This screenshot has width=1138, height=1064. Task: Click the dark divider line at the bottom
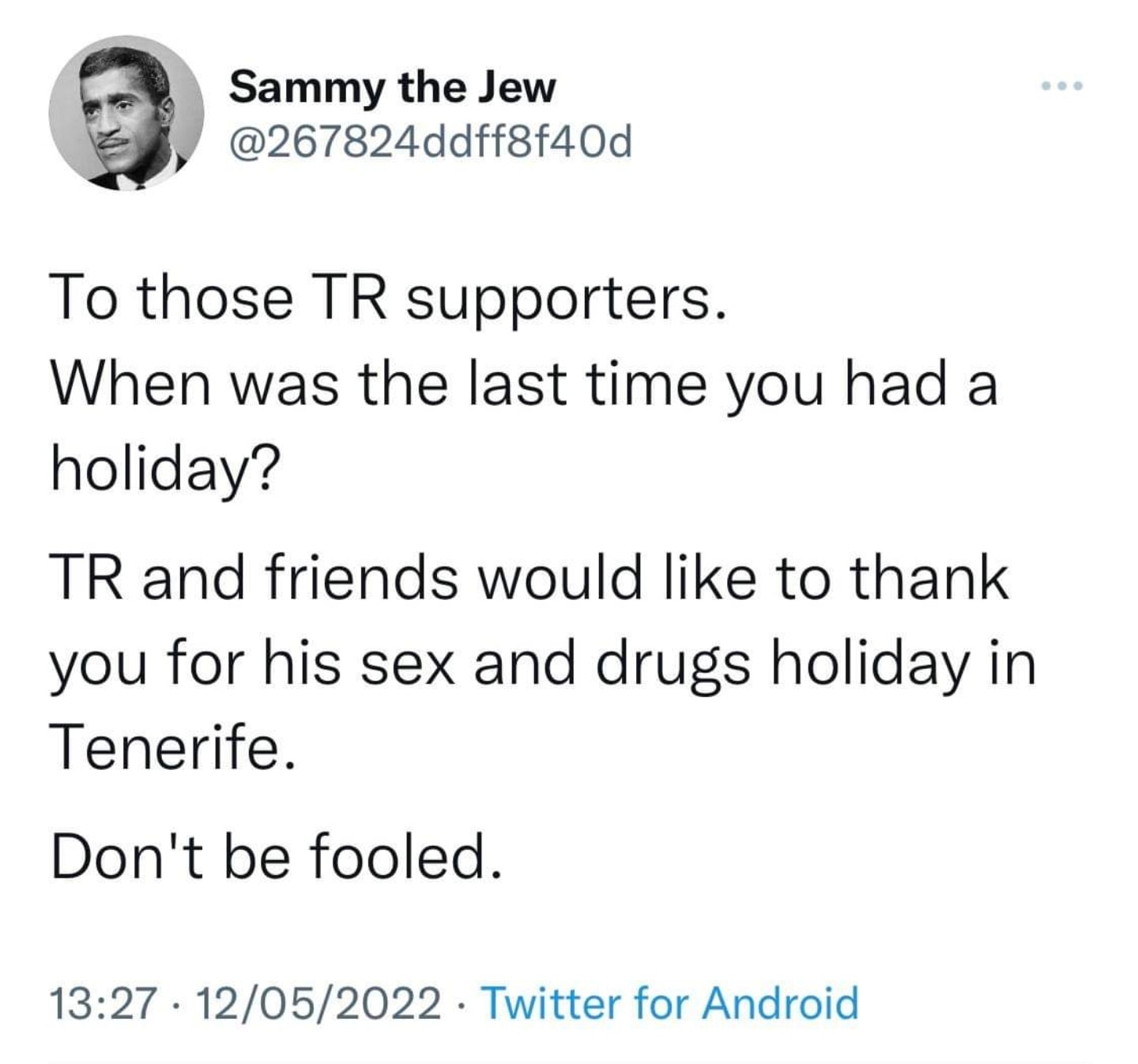click(569, 1058)
